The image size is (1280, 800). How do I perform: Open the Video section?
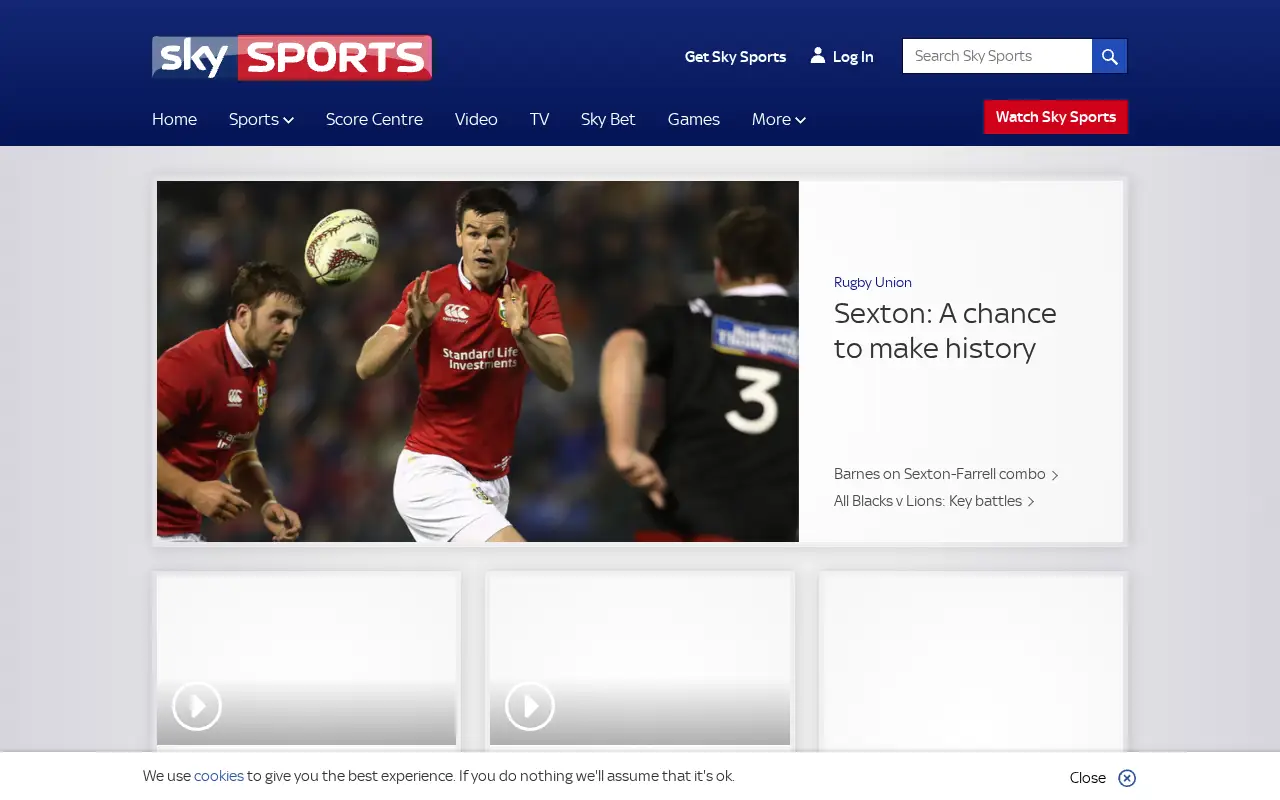pyautogui.click(x=476, y=119)
